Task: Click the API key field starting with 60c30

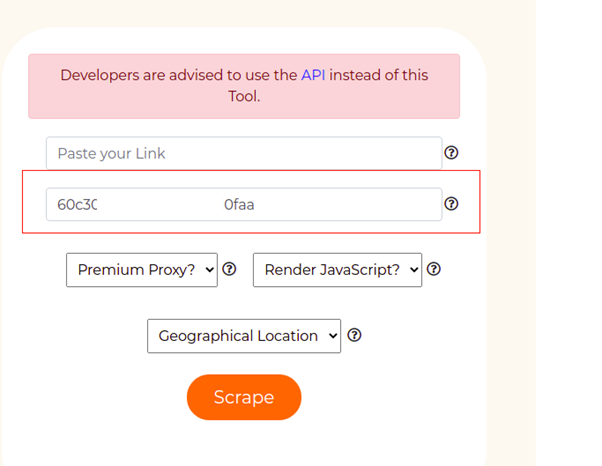Action: [244, 204]
